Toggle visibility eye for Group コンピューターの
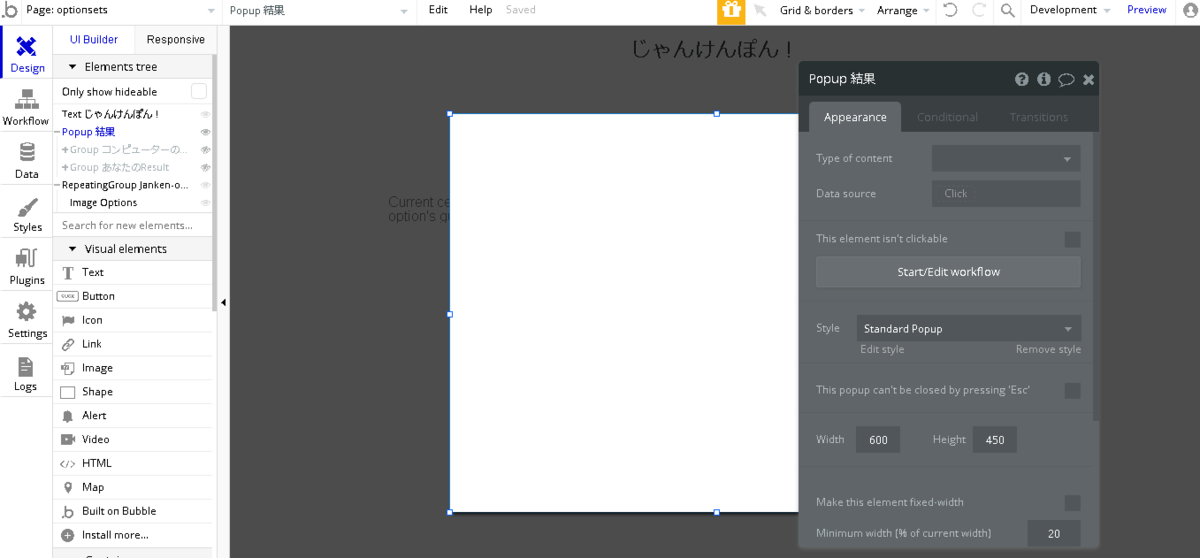 (205, 150)
